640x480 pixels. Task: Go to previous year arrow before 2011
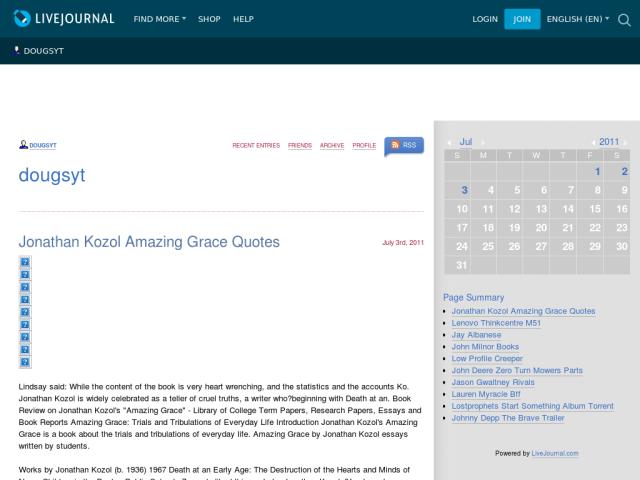tap(593, 142)
